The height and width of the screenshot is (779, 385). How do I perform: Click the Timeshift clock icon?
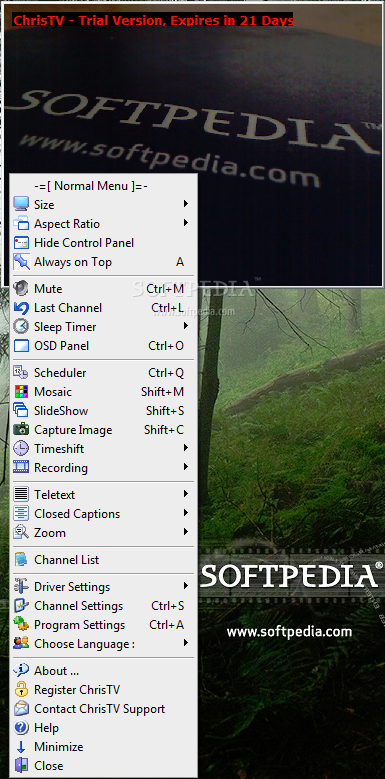(21, 449)
